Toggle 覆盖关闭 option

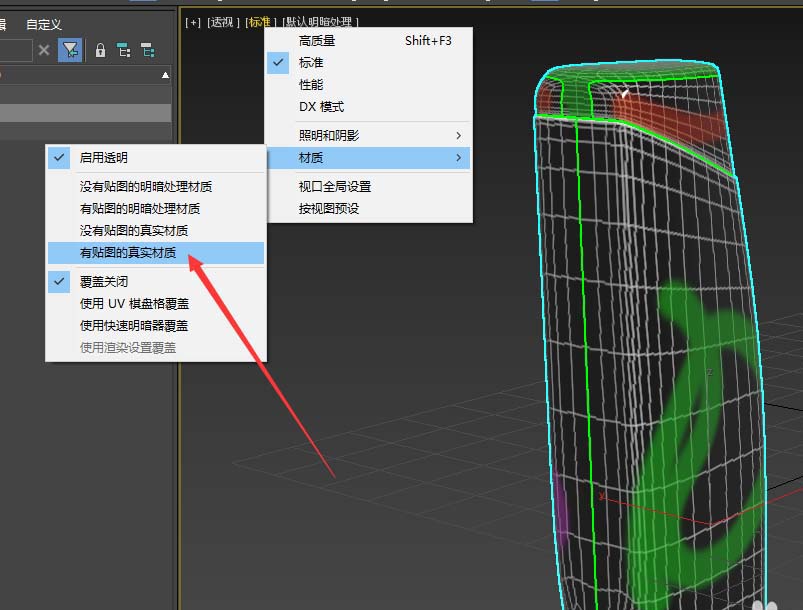click(156, 282)
